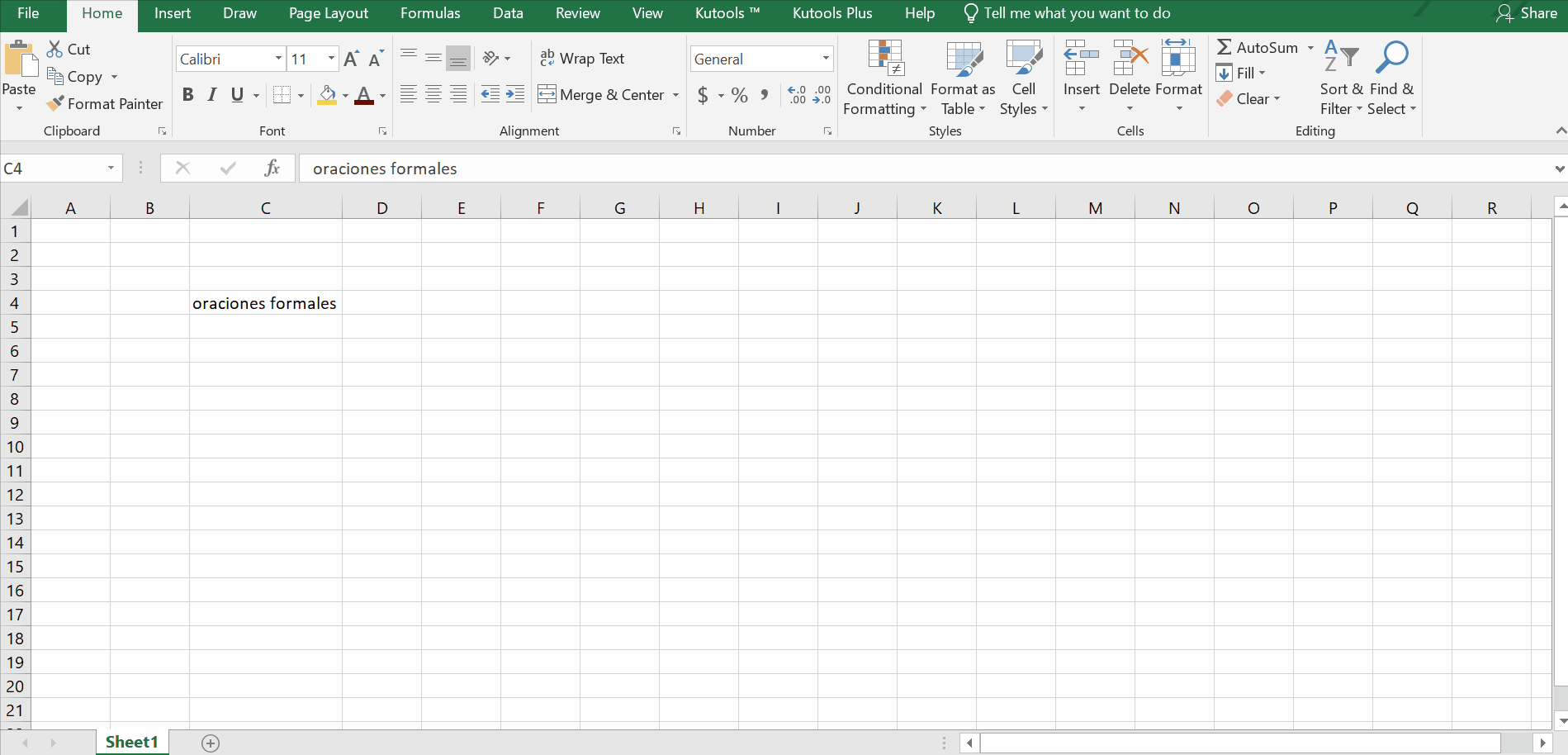The height and width of the screenshot is (755, 1568).
Task: Click the AutoSum function
Action: pyautogui.click(x=1262, y=47)
